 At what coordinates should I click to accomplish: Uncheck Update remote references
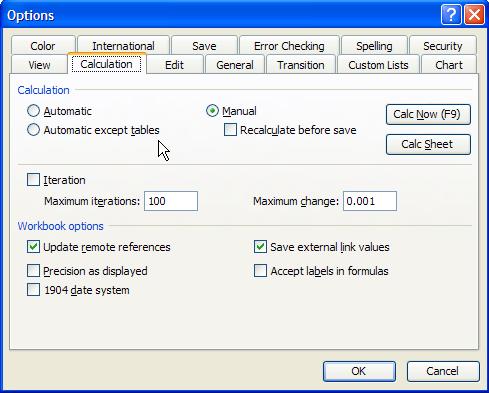pyautogui.click(x=33, y=247)
